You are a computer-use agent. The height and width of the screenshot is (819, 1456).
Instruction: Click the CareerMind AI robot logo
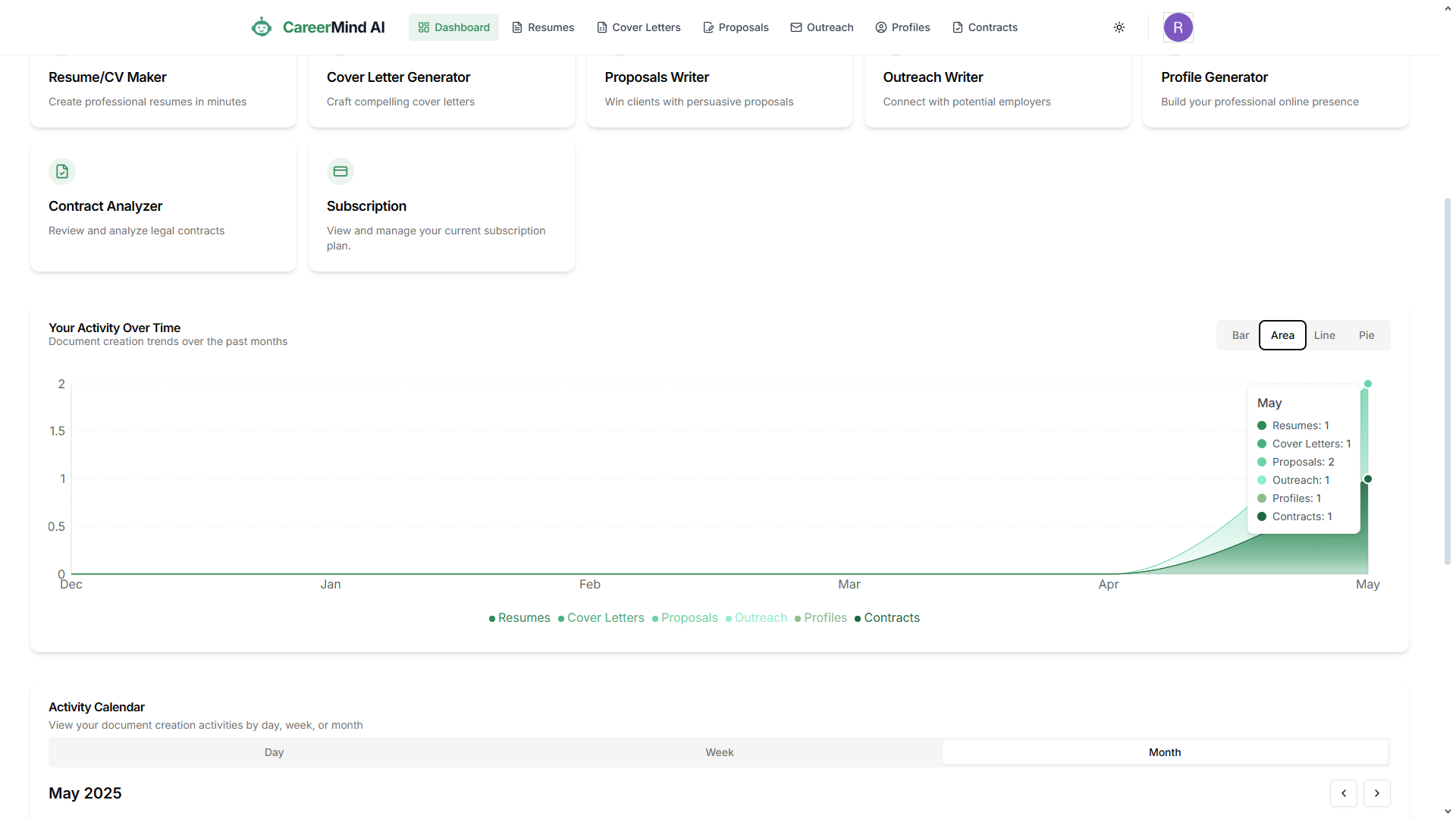coord(261,27)
